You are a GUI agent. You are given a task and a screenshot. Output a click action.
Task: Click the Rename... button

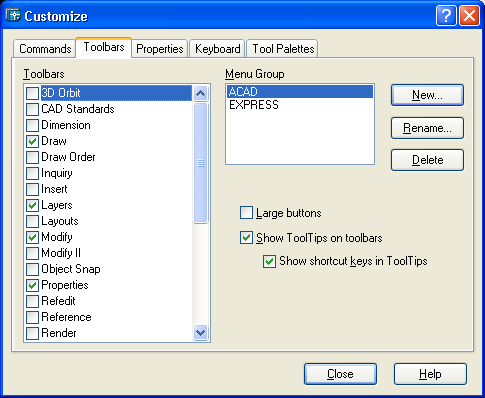pos(427,128)
